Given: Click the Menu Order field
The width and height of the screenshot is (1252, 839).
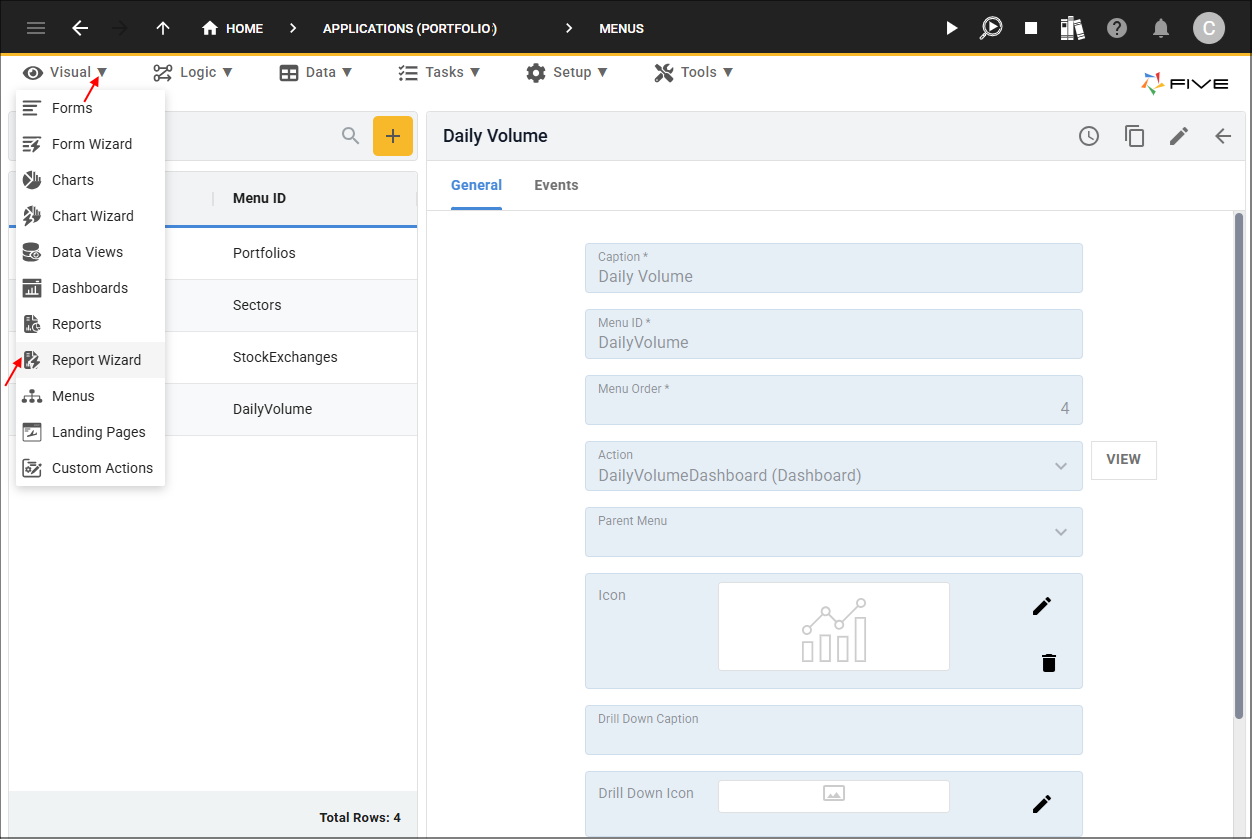Looking at the screenshot, I should [x=833, y=400].
